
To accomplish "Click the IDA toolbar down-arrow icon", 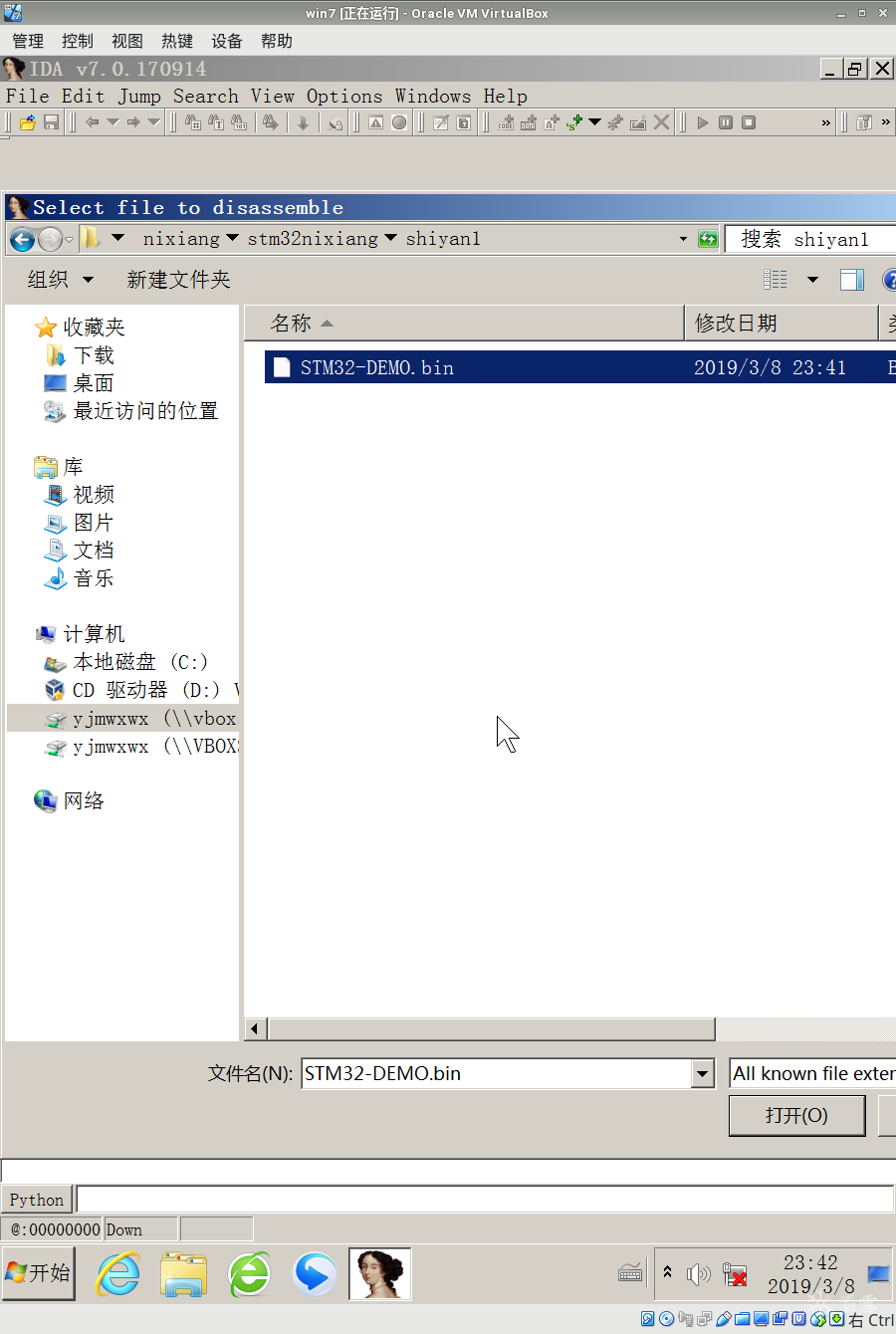I will [x=303, y=122].
